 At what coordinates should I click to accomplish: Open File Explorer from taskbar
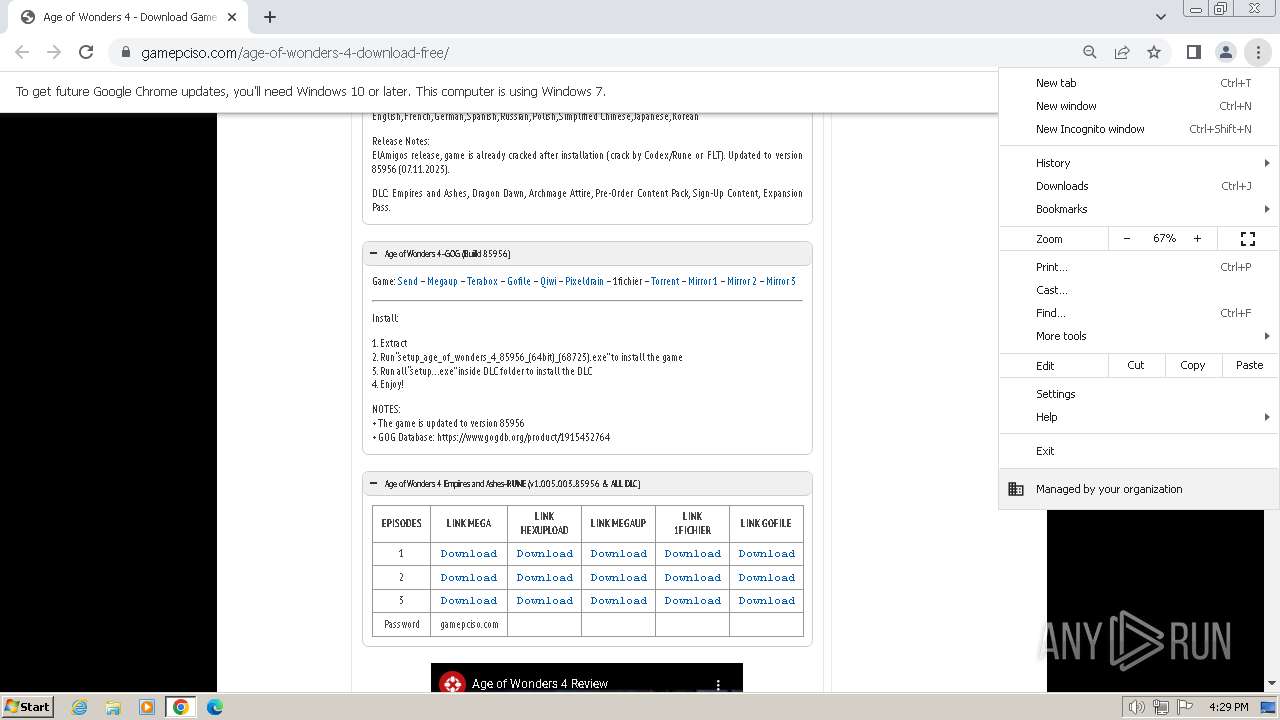(113, 707)
